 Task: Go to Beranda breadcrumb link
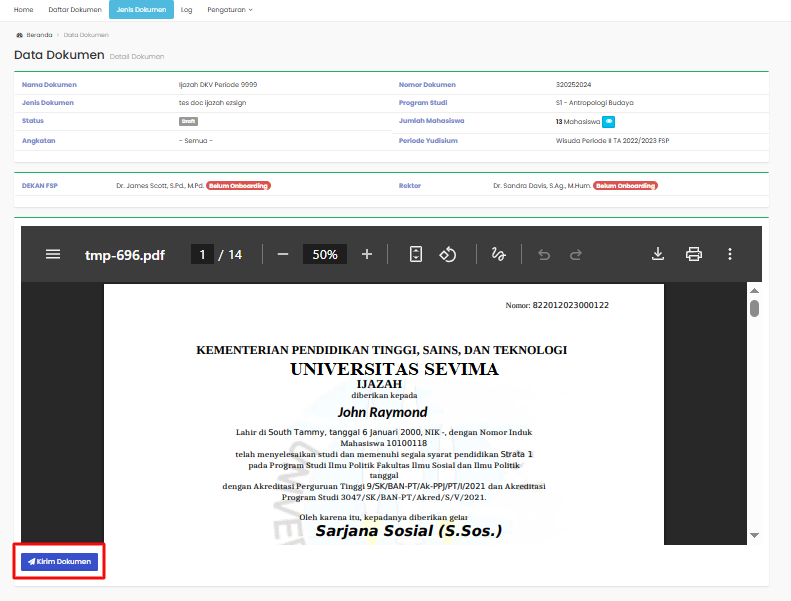(x=39, y=35)
